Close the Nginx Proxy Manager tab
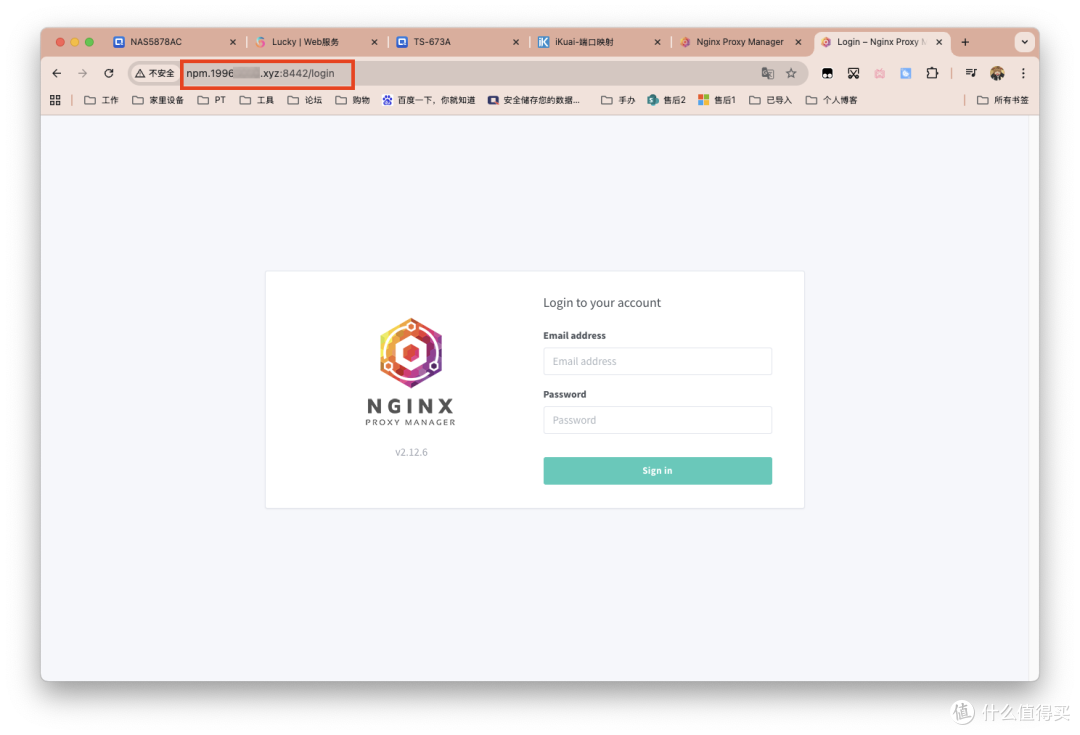 tap(798, 42)
